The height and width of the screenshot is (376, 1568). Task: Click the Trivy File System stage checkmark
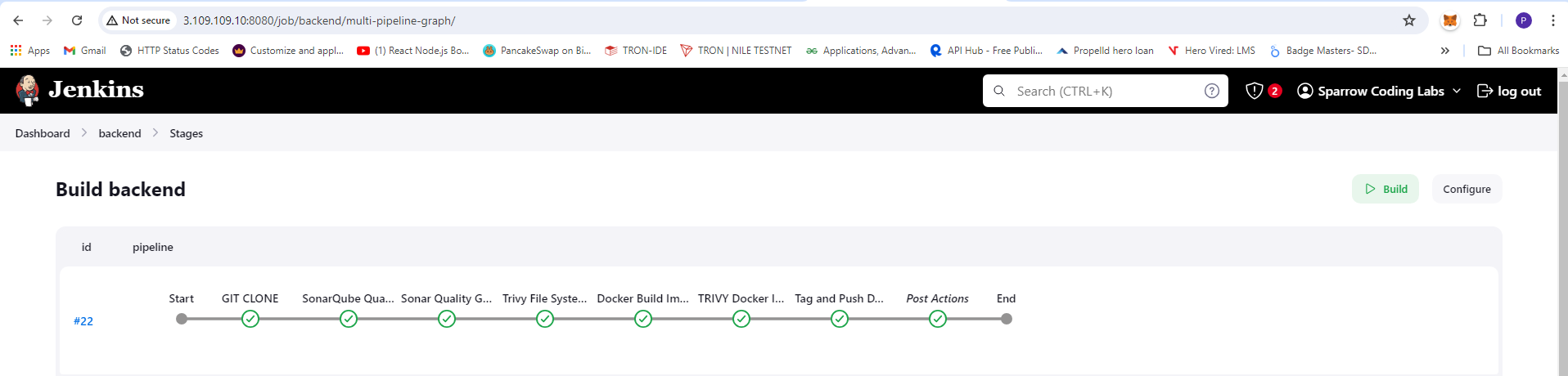[545, 319]
